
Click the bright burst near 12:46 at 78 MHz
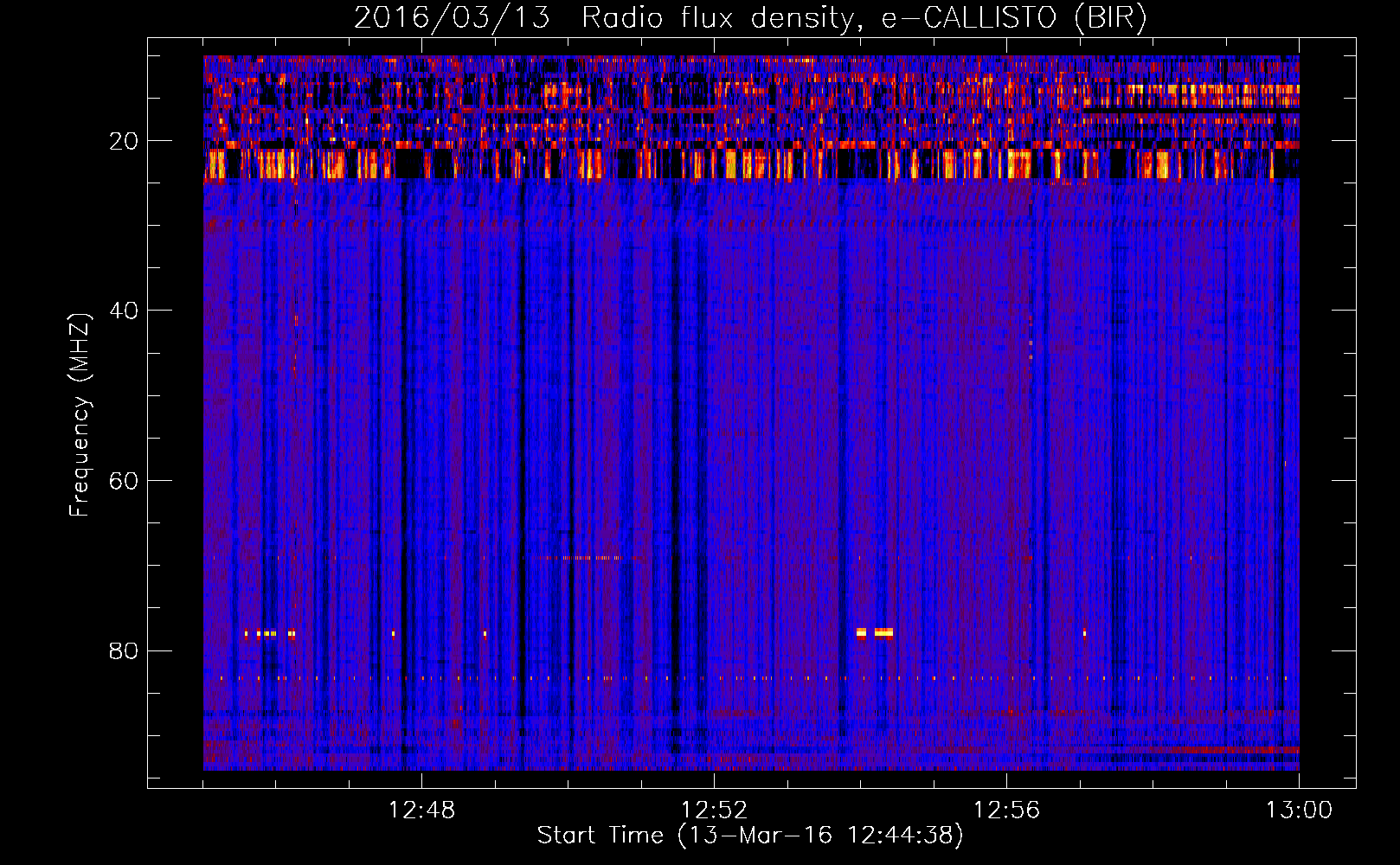pyautogui.click(x=270, y=633)
